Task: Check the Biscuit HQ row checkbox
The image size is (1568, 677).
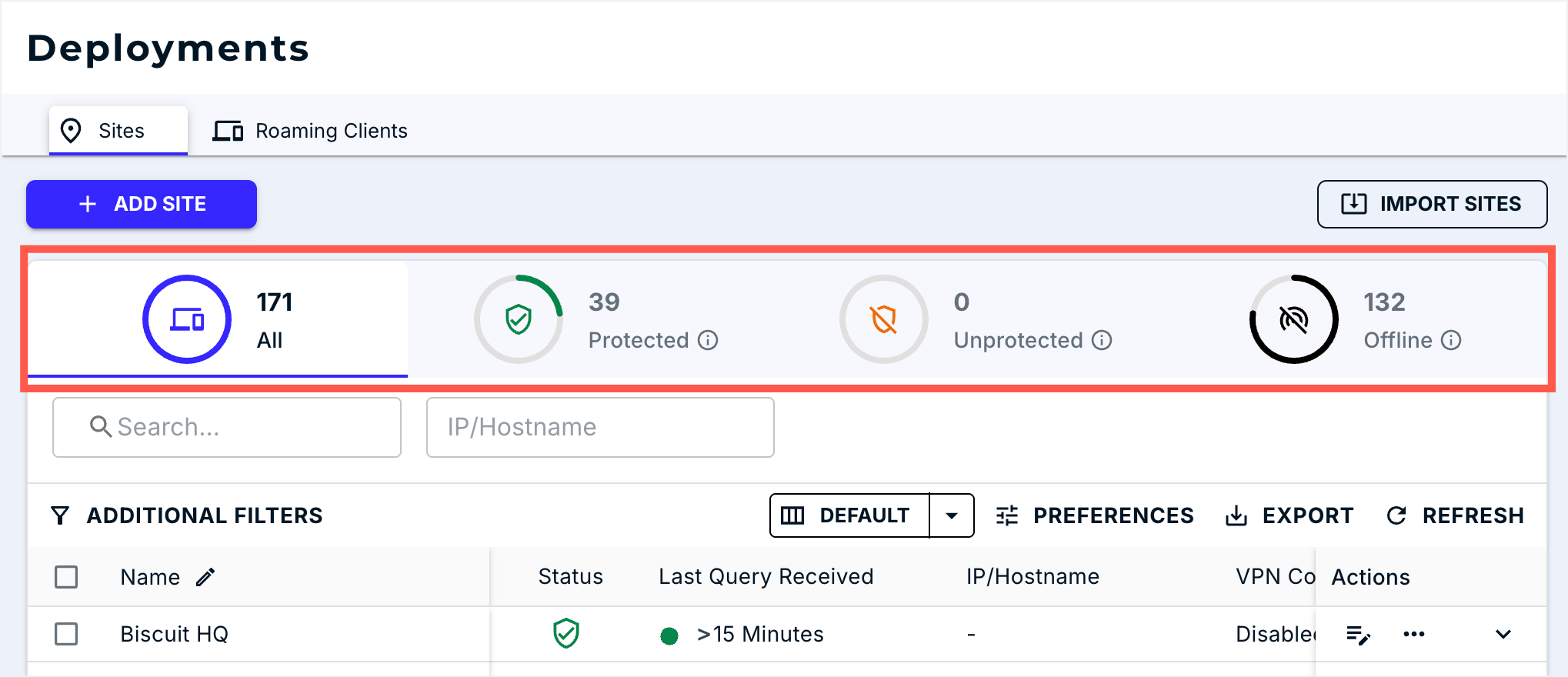Action: tap(66, 634)
